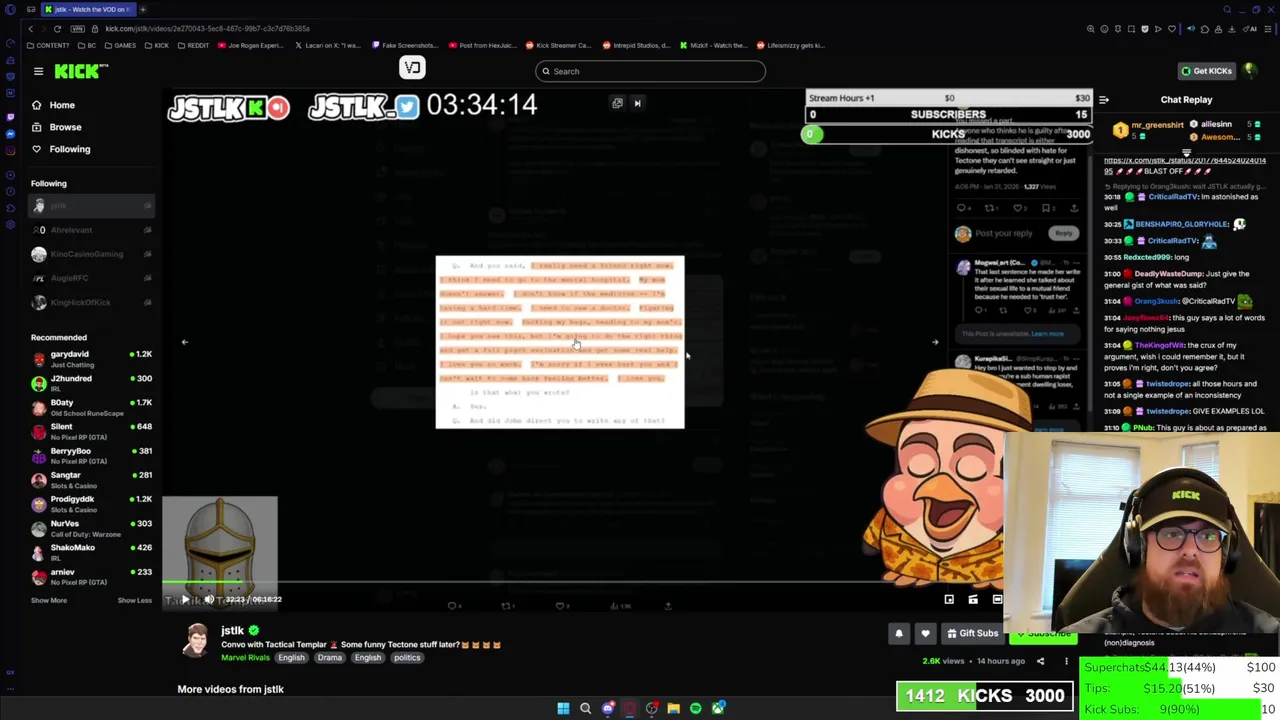Open the BerryyBoo recommended channel
Image resolution: width=1280 pixels, height=720 pixels.
point(92,455)
